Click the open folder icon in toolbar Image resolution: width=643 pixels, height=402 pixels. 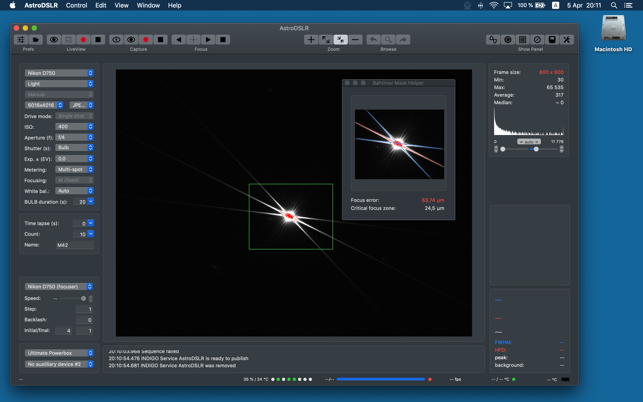[36, 39]
